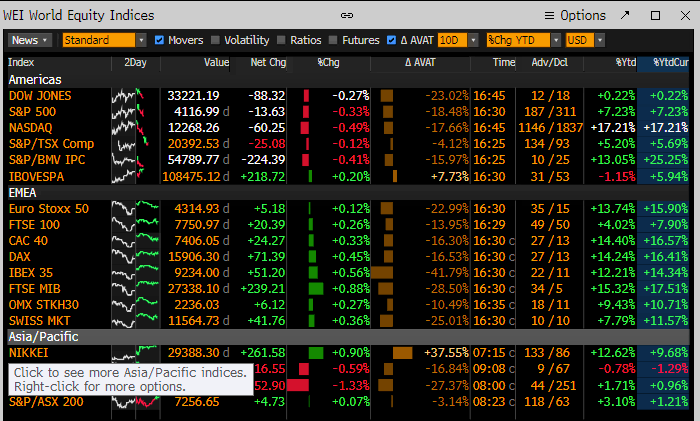Screen dimensions: 700x421
Task: Sort by Index column header
Action: pyautogui.click(x=21, y=63)
